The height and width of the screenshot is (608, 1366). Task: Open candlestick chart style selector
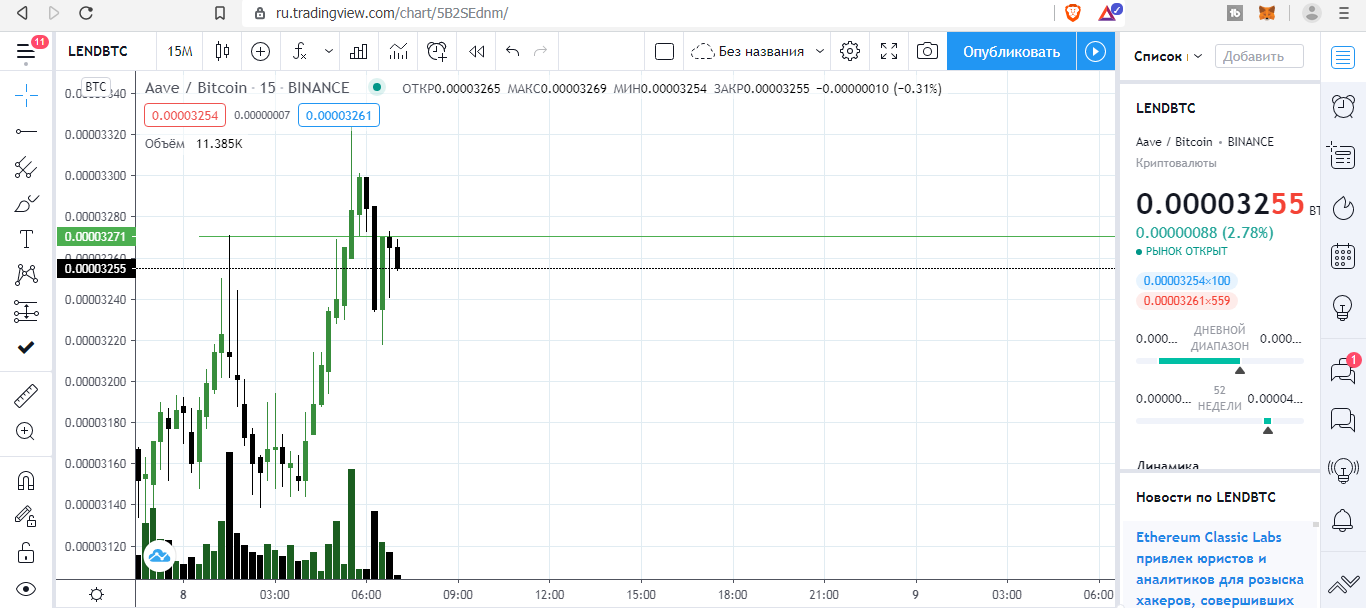click(222, 51)
